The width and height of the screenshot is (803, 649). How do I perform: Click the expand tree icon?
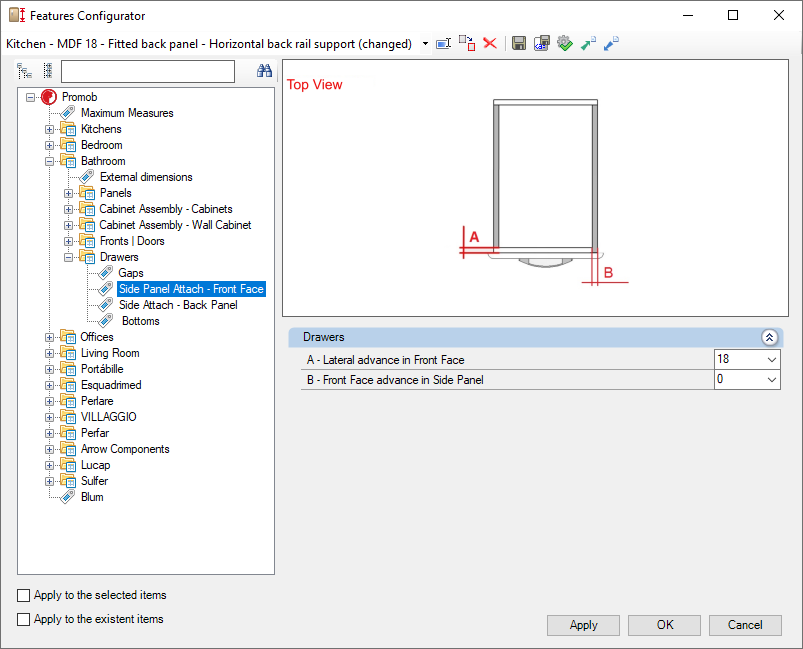click(24, 71)
